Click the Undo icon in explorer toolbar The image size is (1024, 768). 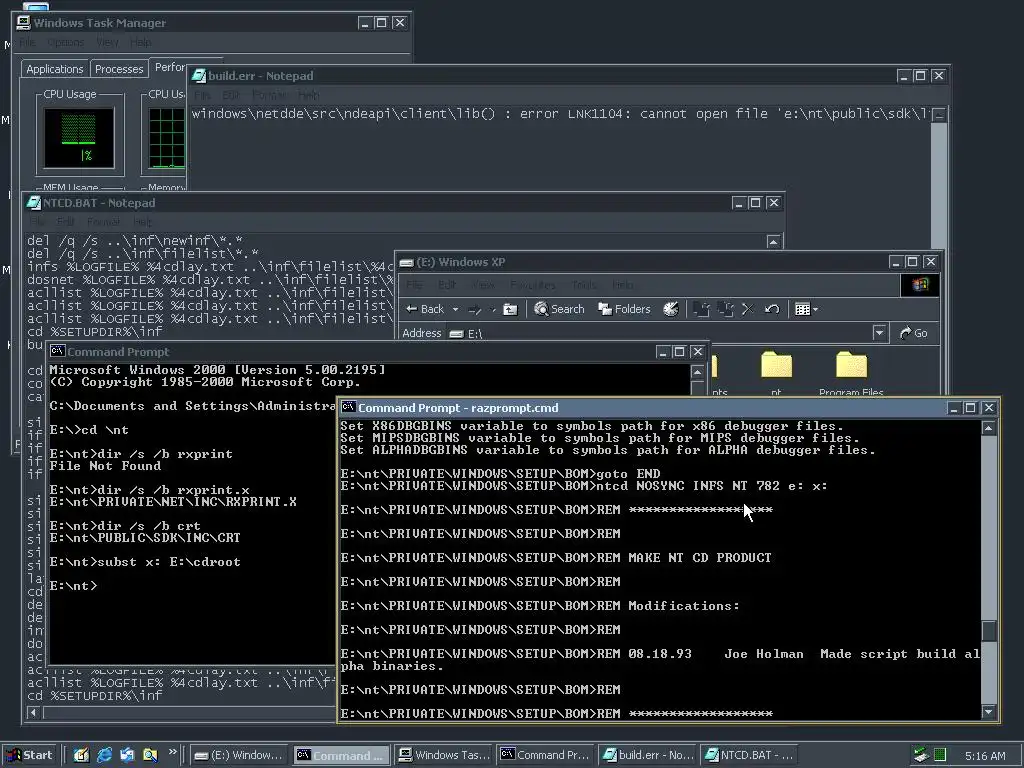coord(772,309)
